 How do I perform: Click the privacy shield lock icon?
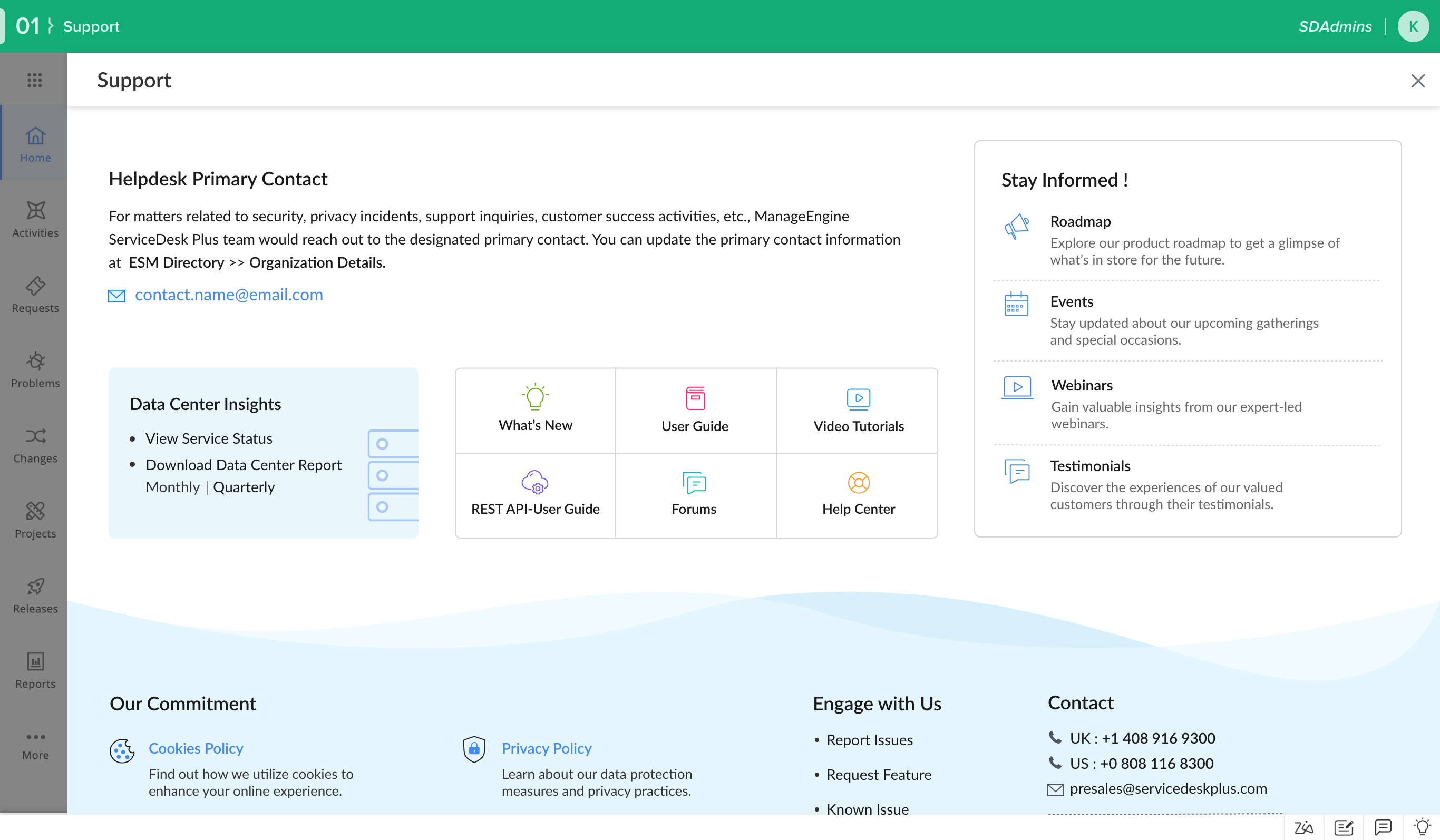click(474, 749)
